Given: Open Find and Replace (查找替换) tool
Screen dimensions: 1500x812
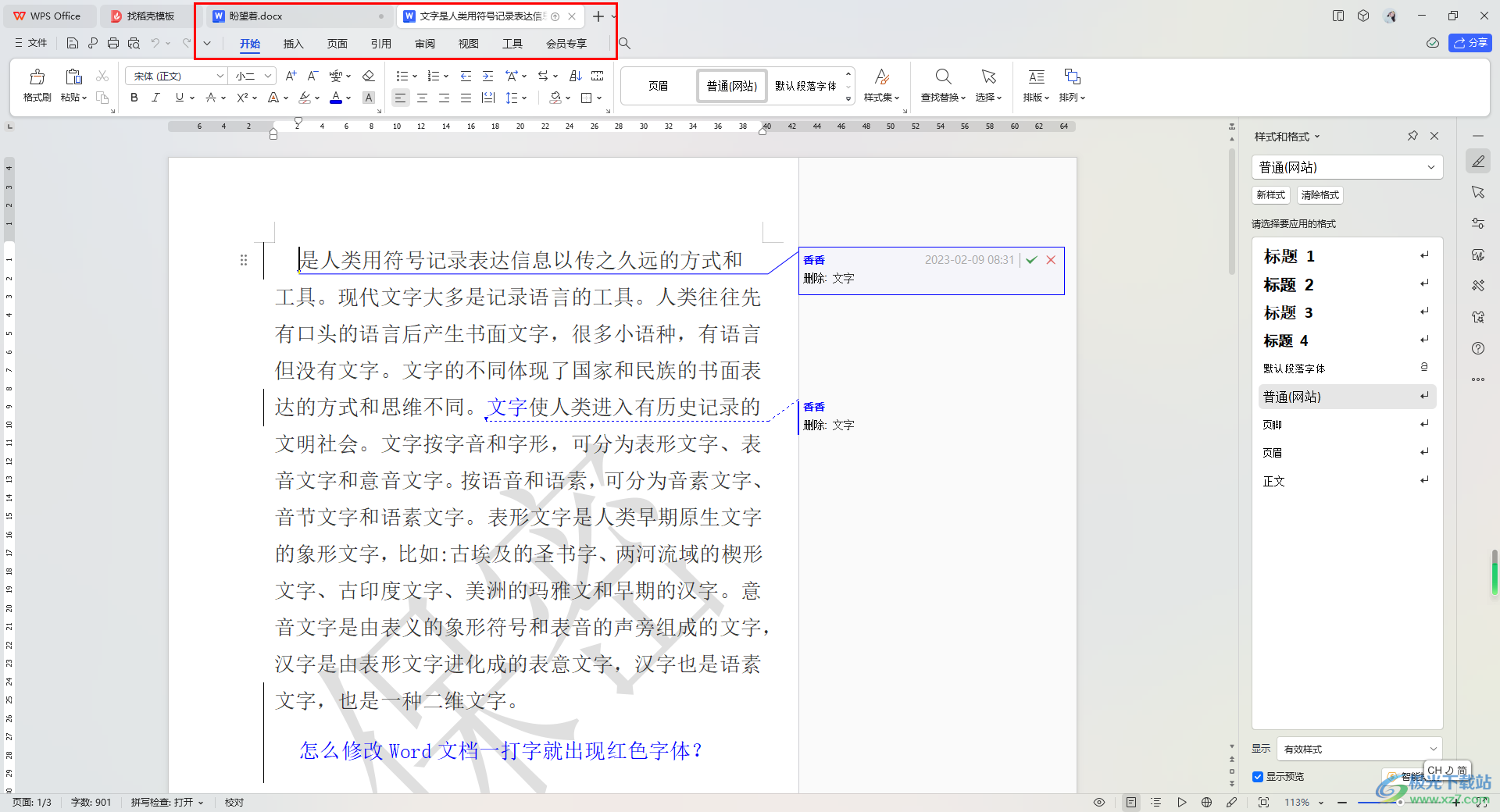Looking at the screenshot, I should [943, 84].
